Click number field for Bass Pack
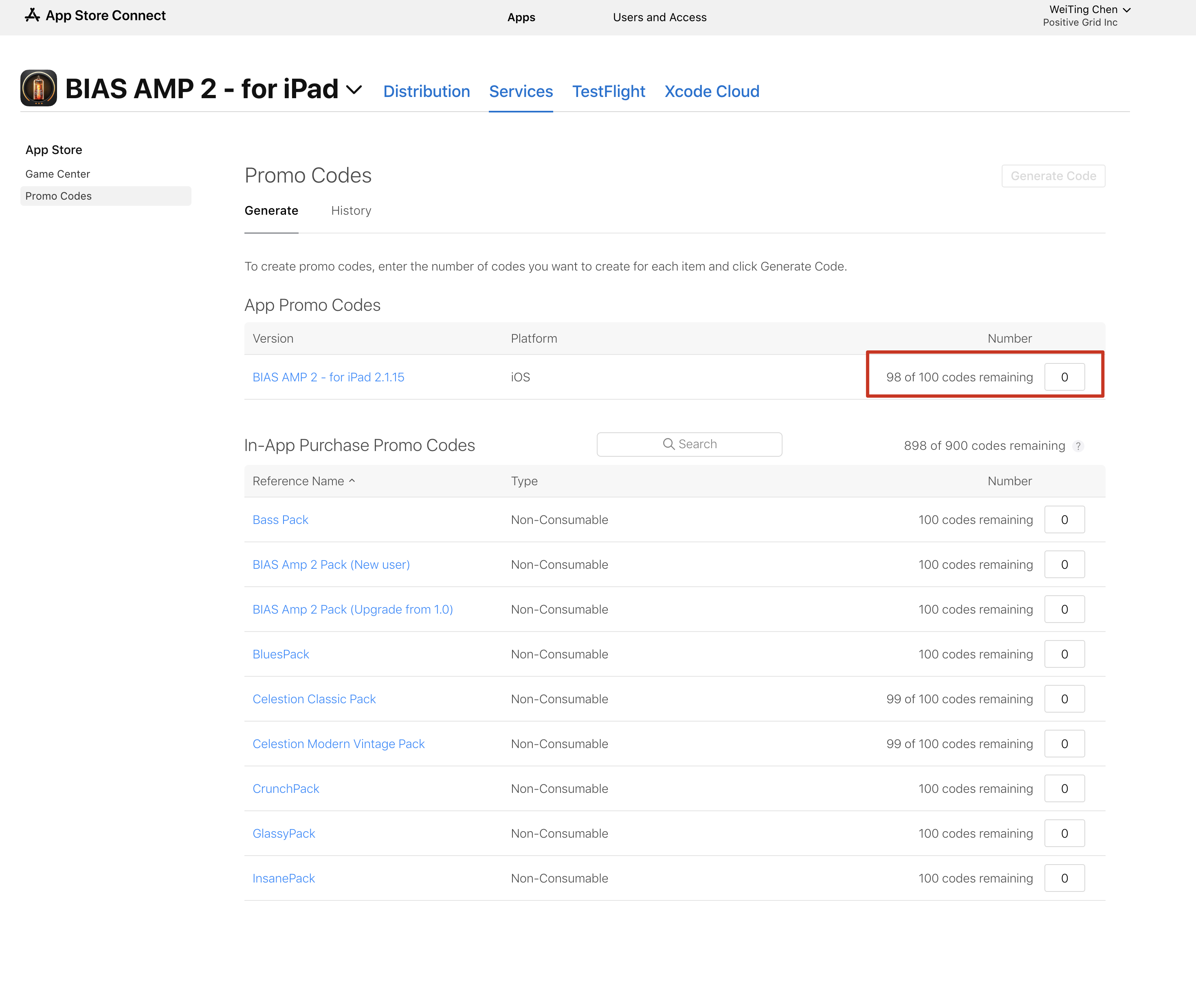 pyautogui.click(x=1065, y=519)
